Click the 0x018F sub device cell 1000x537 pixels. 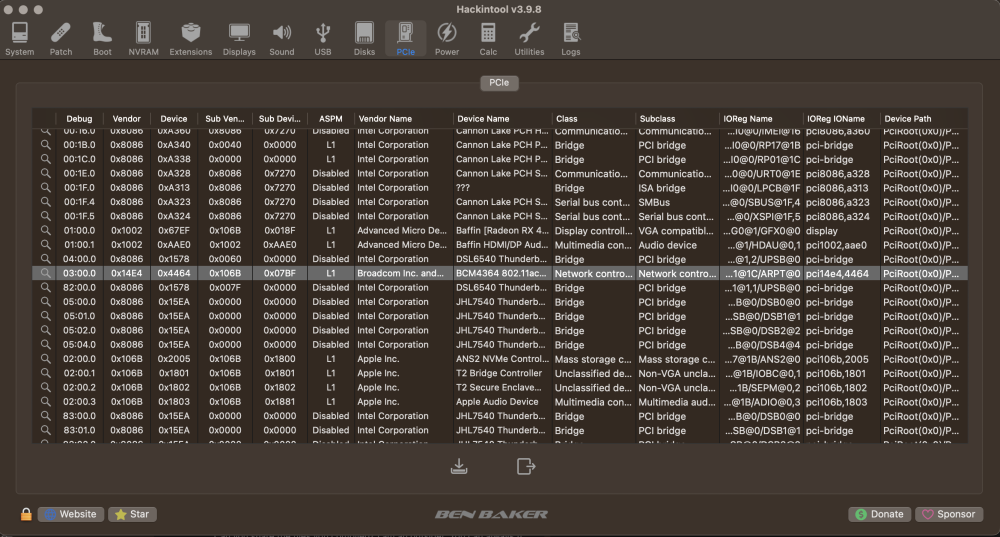[x=279, y=230]
